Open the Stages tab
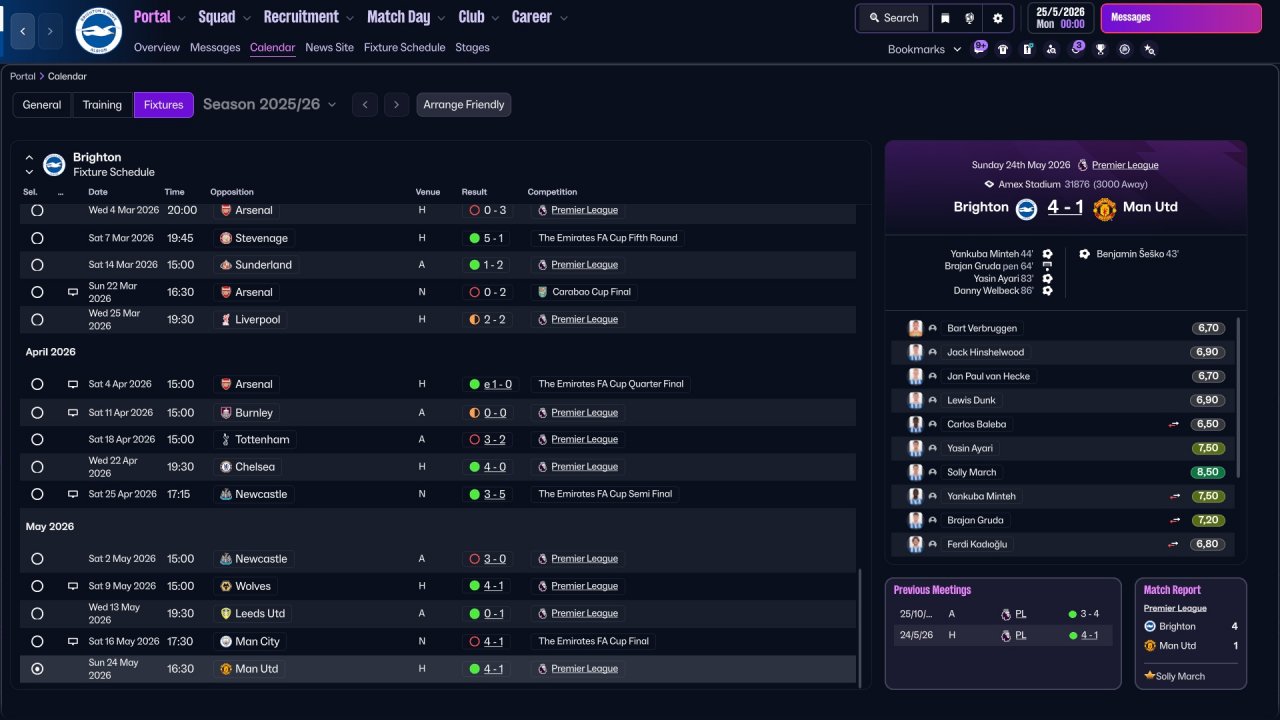 (472, 47)
